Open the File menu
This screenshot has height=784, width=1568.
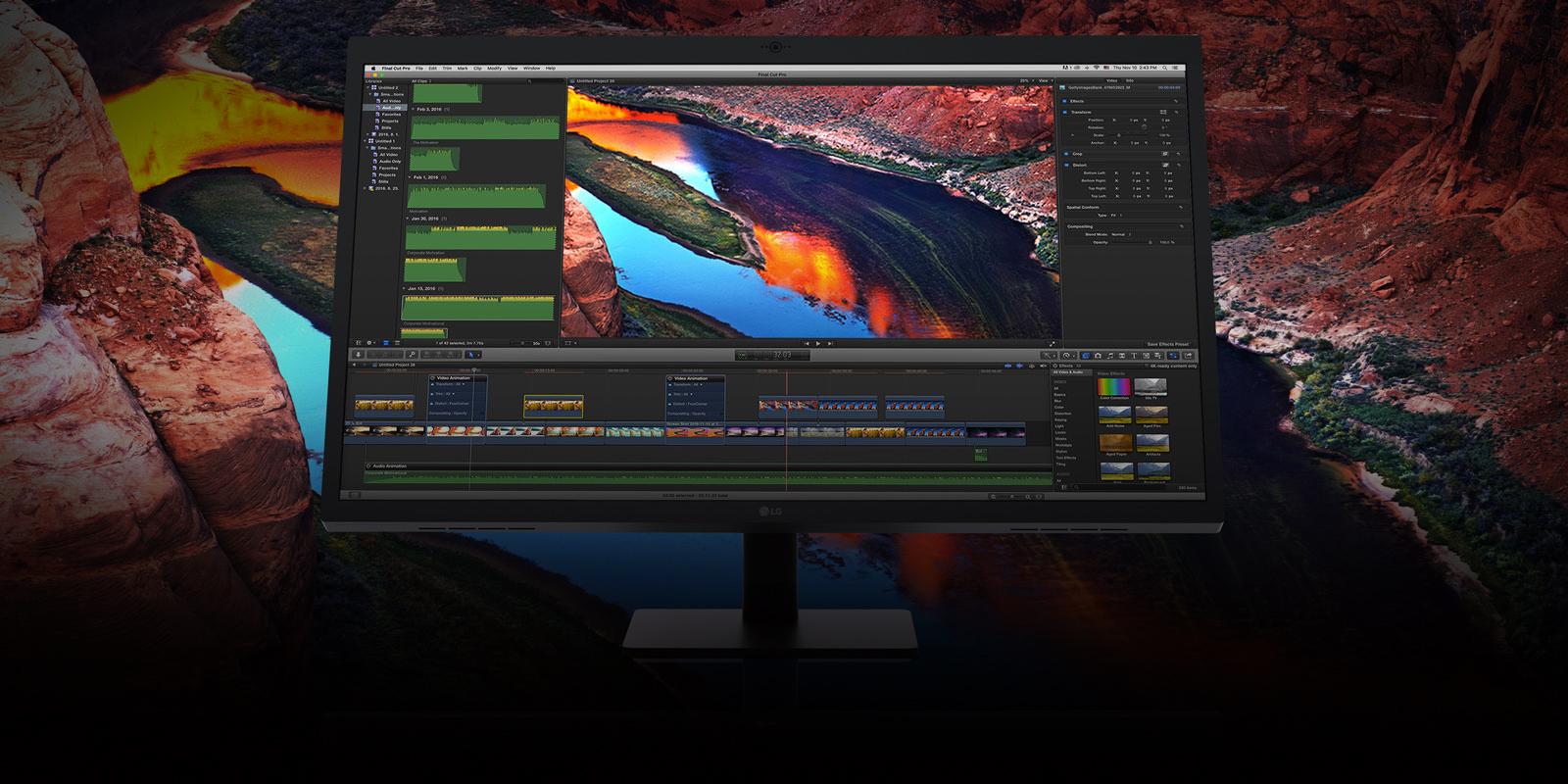(419, 69)
